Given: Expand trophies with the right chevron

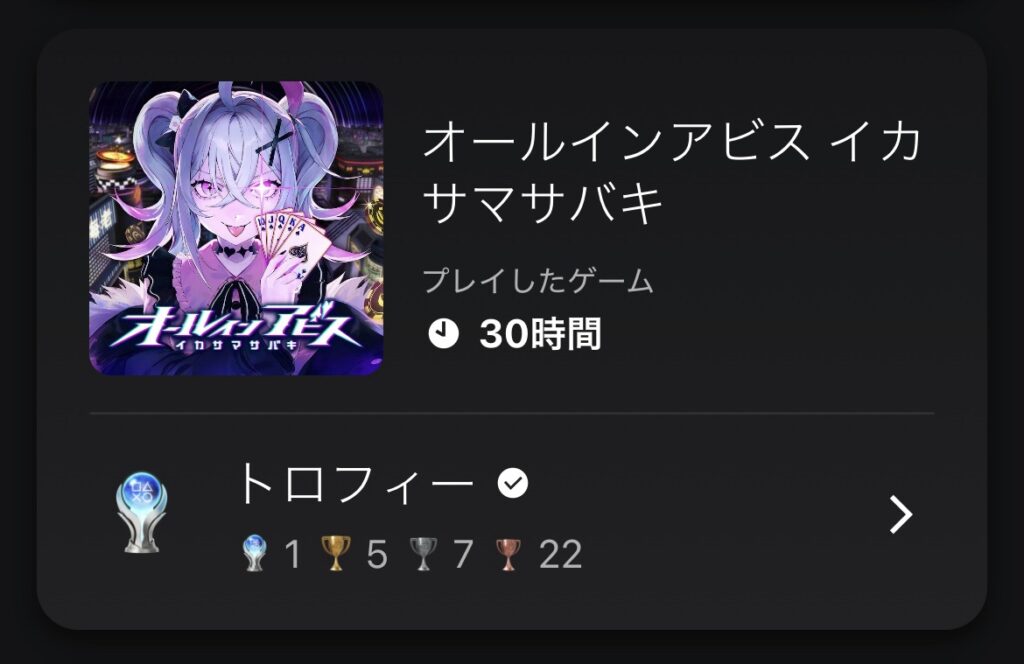Looking at the screenshot, I should [x=901, y=514].
